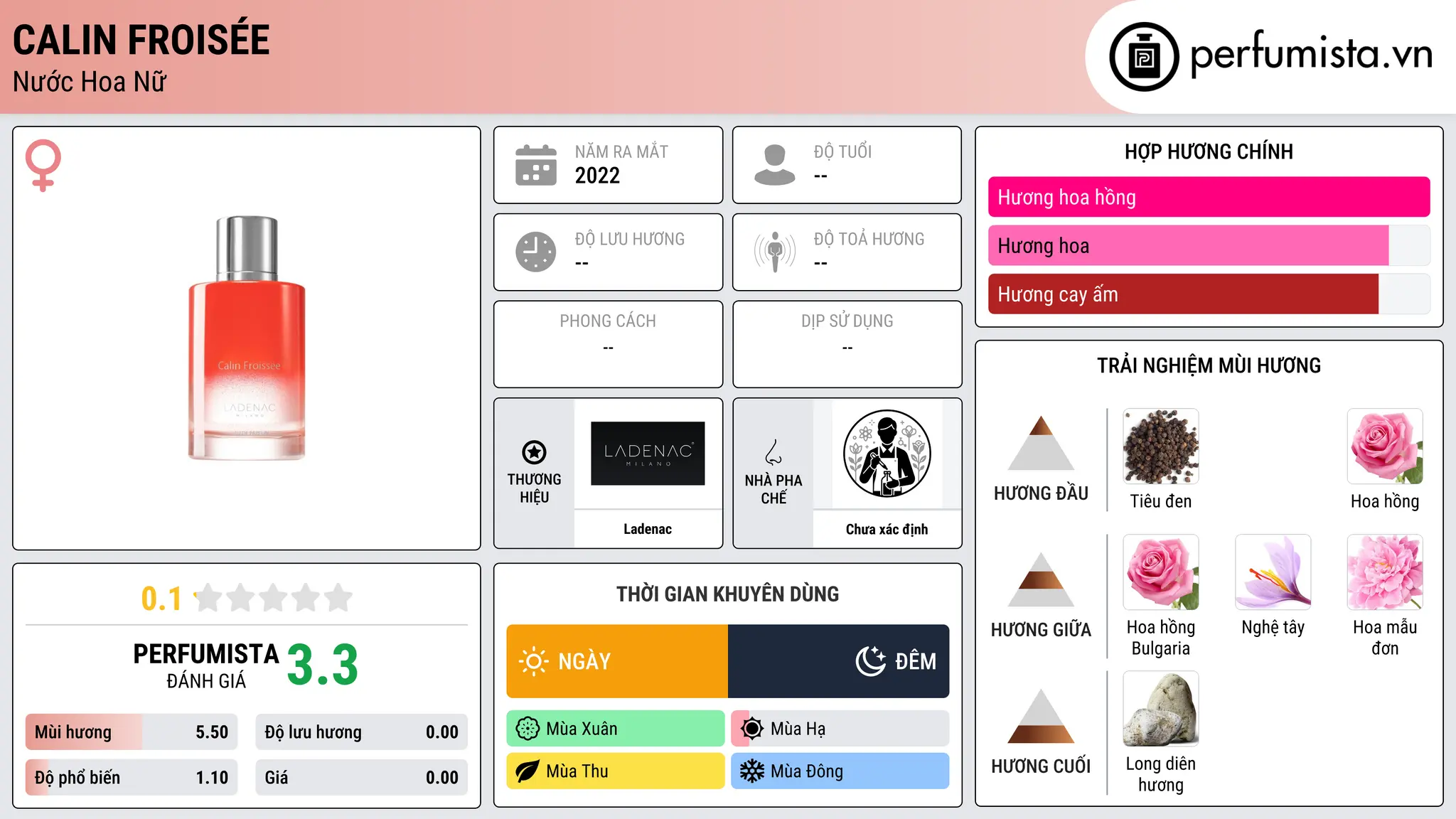Click the Độ toả hương label
Viewport: 1456px width, 819px height.
[869, 239]
